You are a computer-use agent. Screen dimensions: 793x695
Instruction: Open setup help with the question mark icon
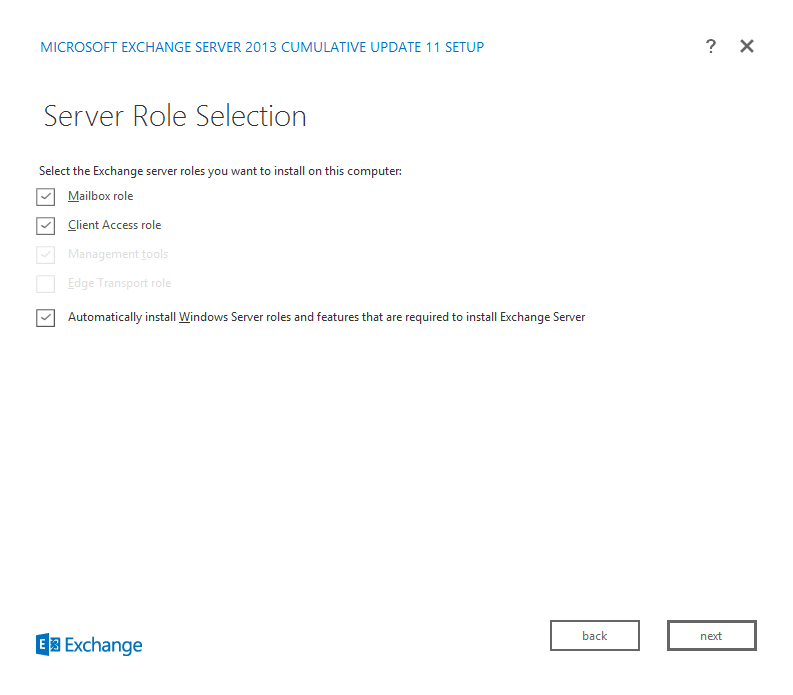[710, 46]
